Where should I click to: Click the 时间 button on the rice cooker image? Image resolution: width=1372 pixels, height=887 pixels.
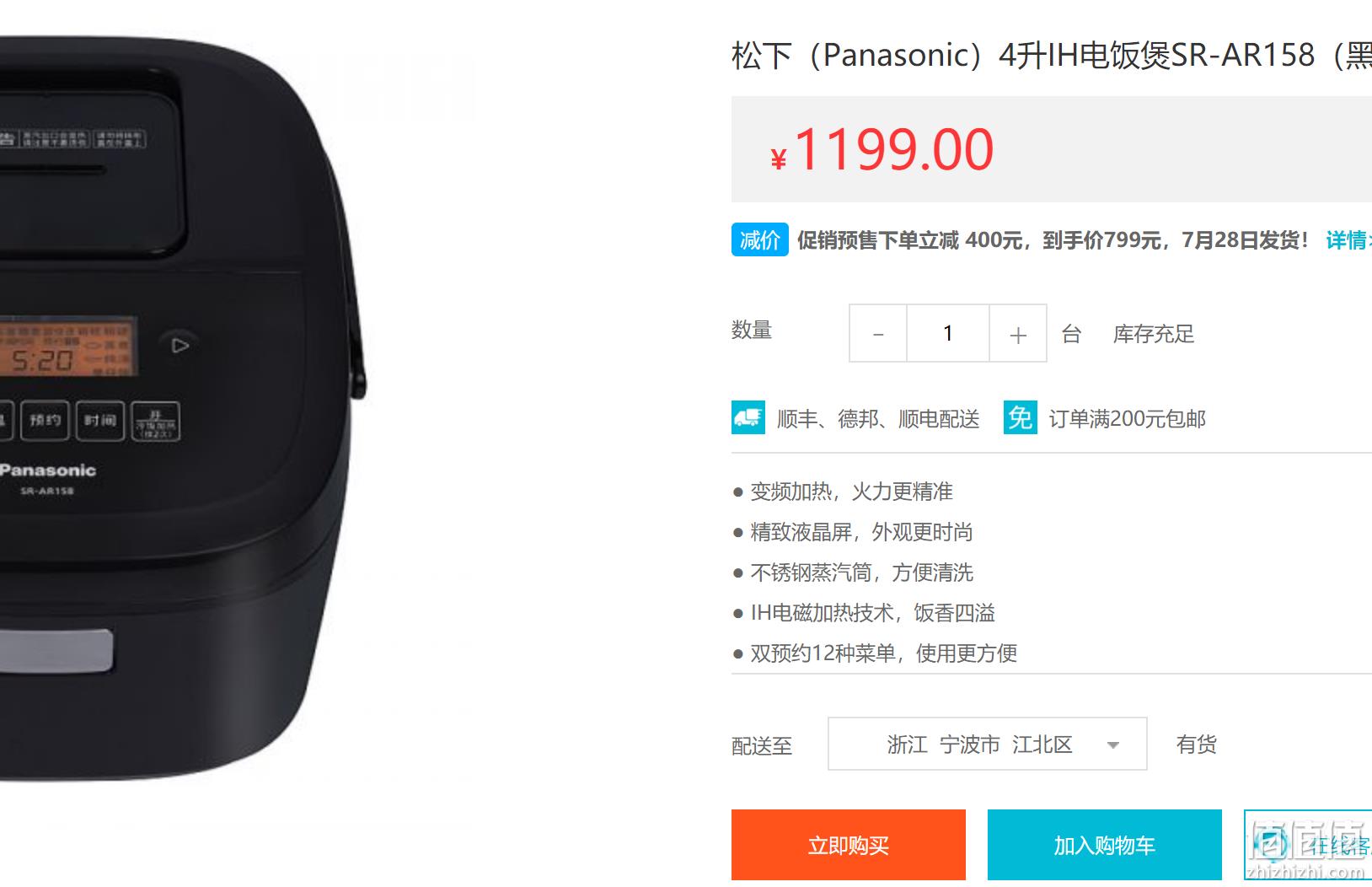[x=100, y=420]
